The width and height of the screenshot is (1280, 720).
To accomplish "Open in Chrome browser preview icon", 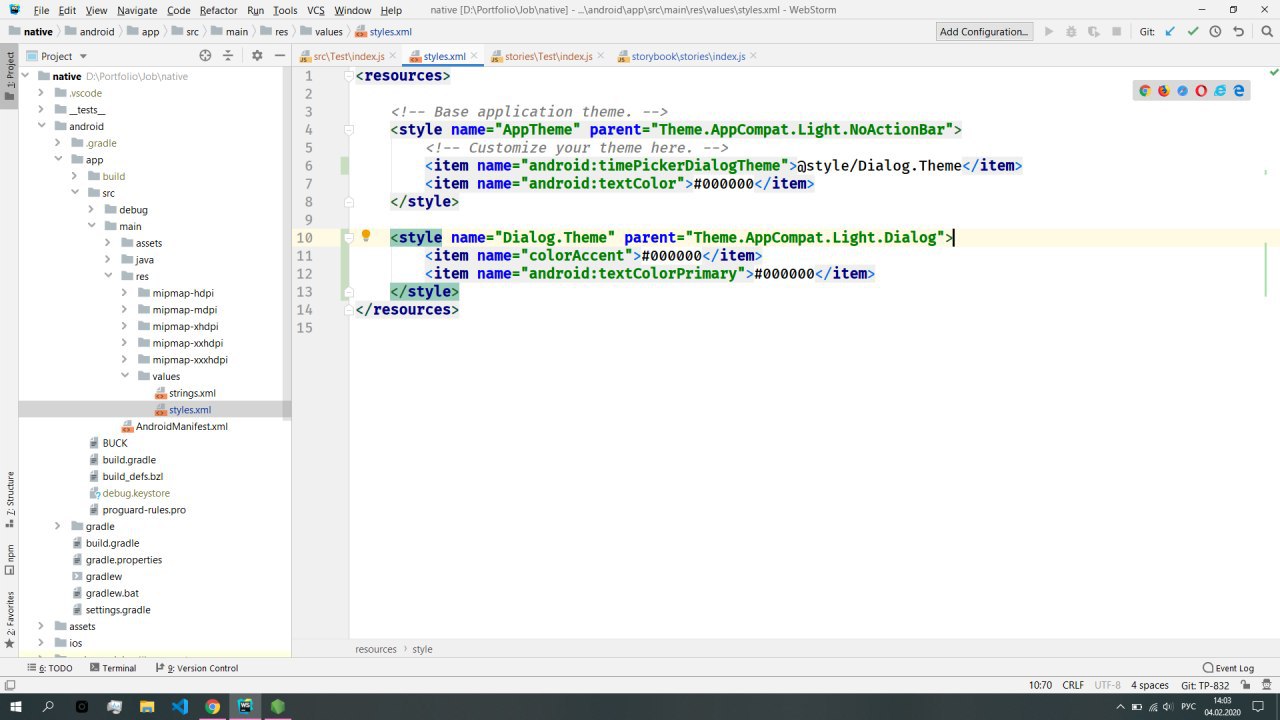I will 1145,90.
